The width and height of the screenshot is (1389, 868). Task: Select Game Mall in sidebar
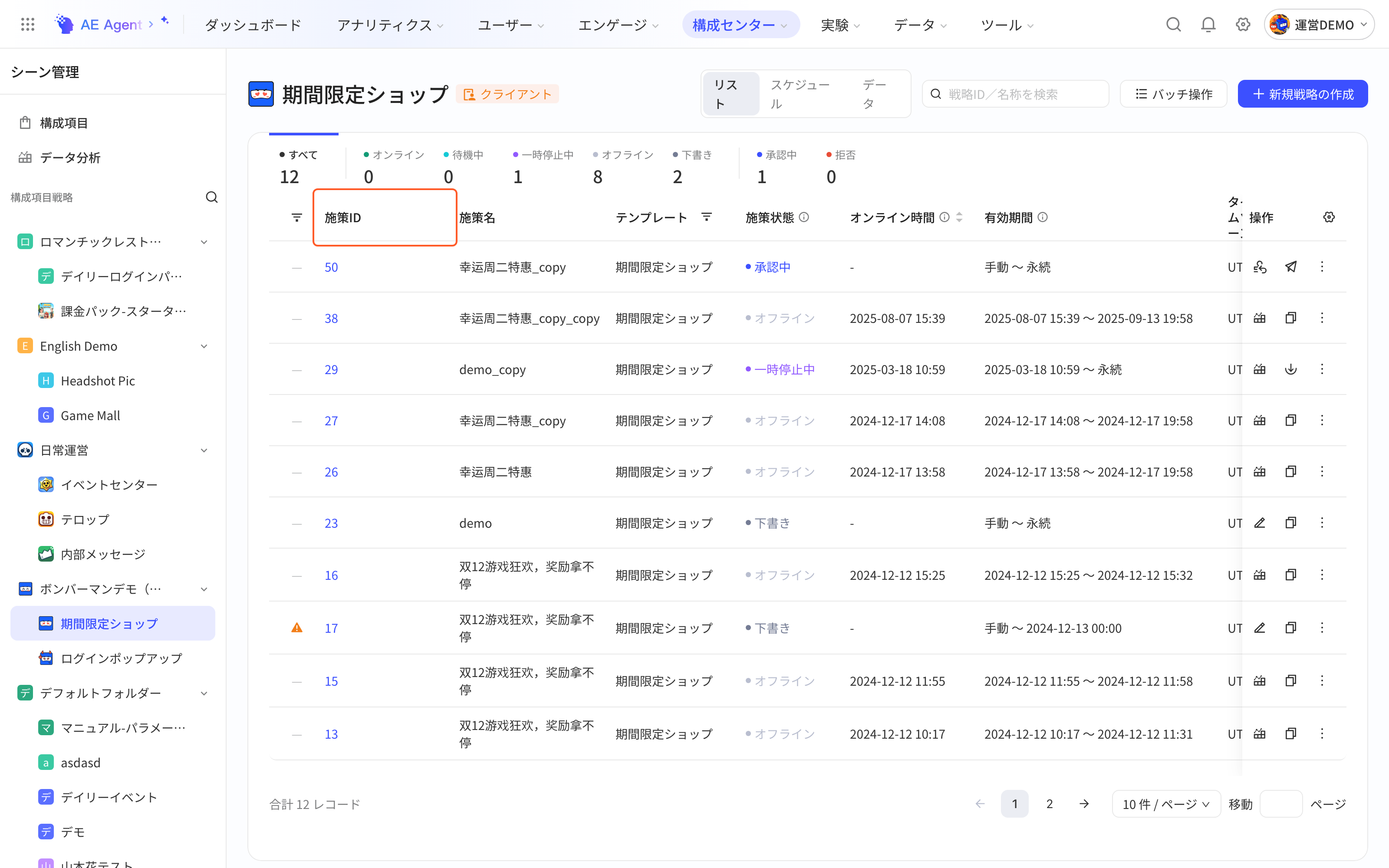point(112,415)
